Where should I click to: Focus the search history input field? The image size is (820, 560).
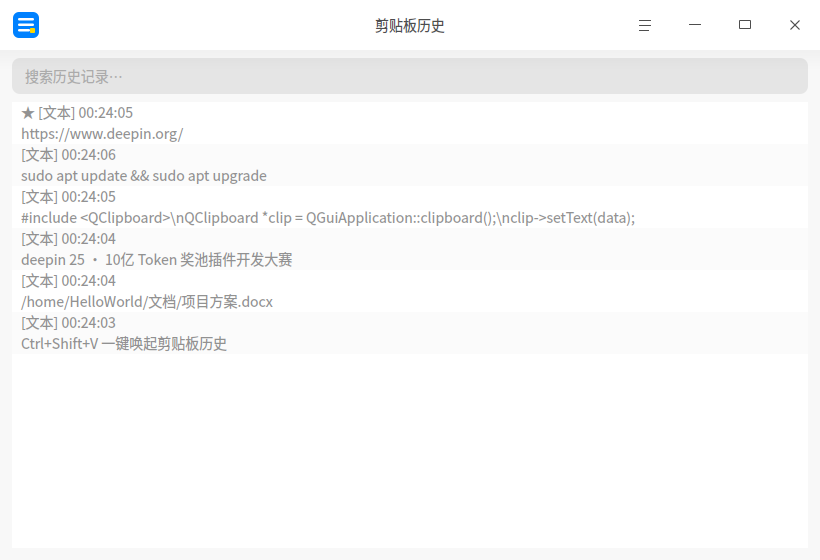pos(409,76)
